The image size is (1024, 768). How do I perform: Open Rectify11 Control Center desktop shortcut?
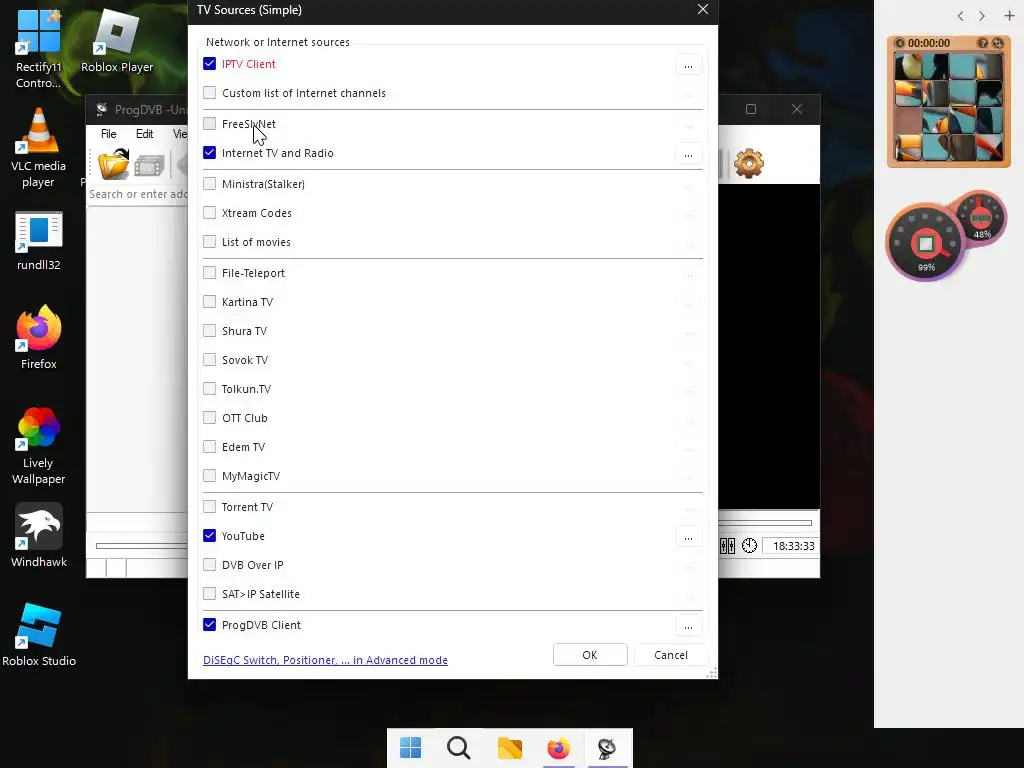[39, 49]
